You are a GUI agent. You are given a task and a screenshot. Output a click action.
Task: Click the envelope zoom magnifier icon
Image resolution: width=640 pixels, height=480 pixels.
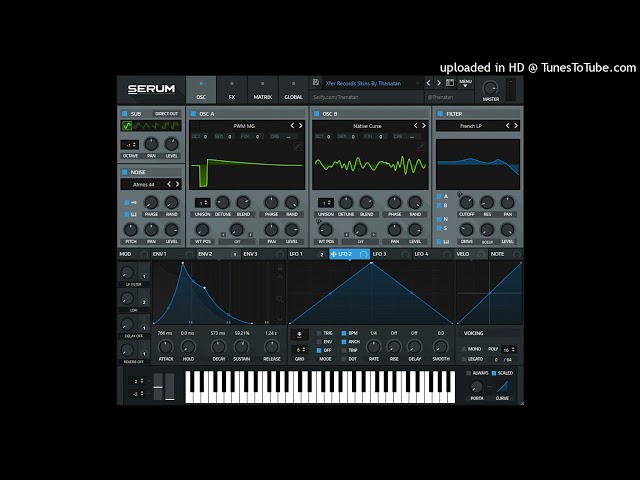click(280, 299)
